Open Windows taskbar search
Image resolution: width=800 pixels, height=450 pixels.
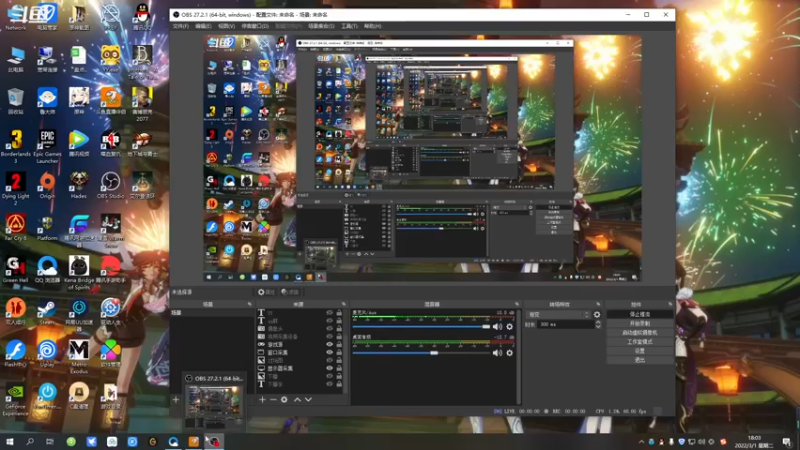tap(30, 442)
